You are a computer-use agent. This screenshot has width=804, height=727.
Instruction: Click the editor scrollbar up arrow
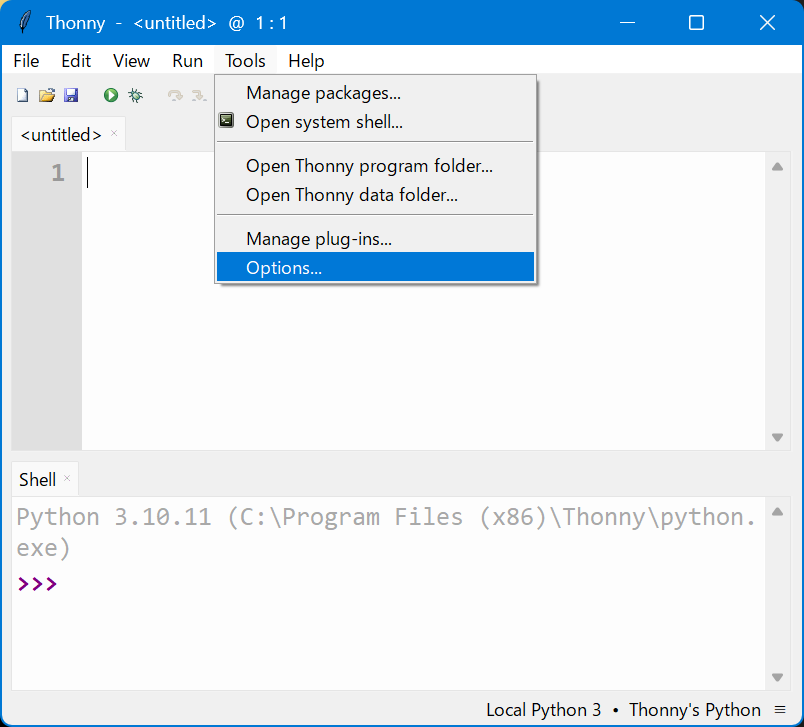777,167
